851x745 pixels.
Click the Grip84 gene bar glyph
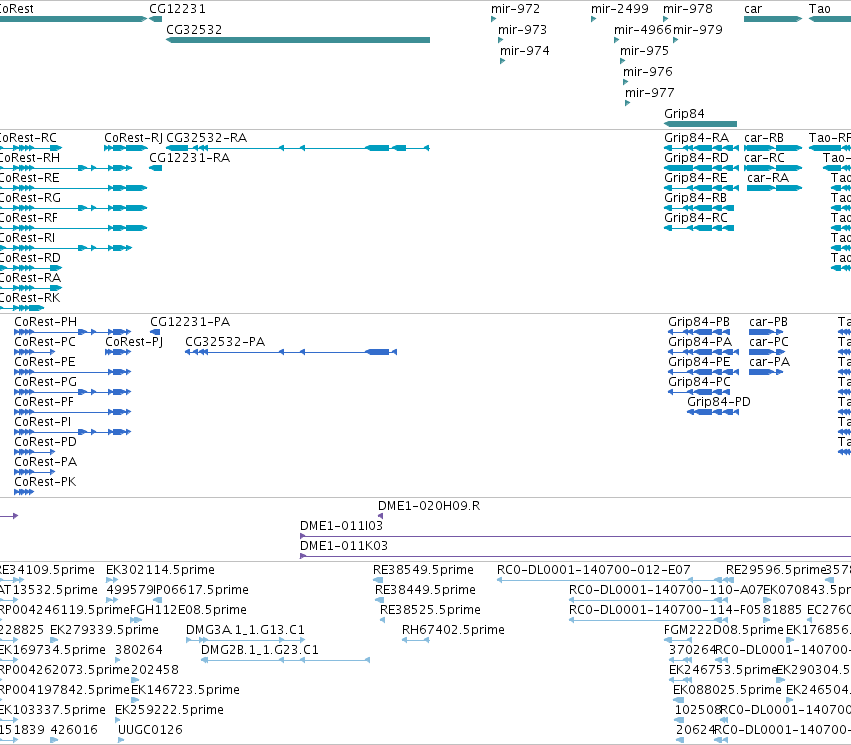(x=701, y=124)
